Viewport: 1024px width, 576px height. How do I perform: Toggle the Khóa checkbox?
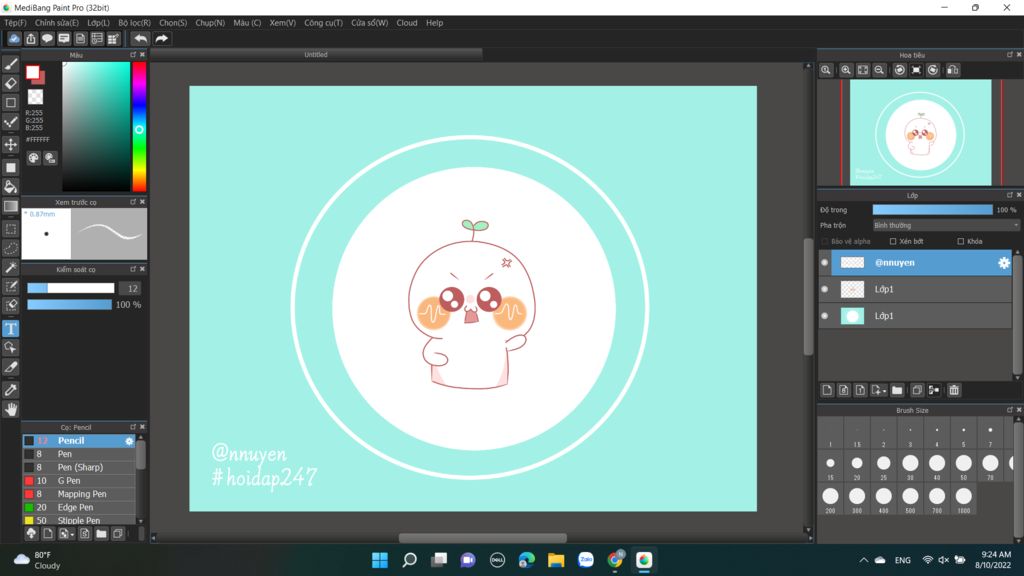961,241
